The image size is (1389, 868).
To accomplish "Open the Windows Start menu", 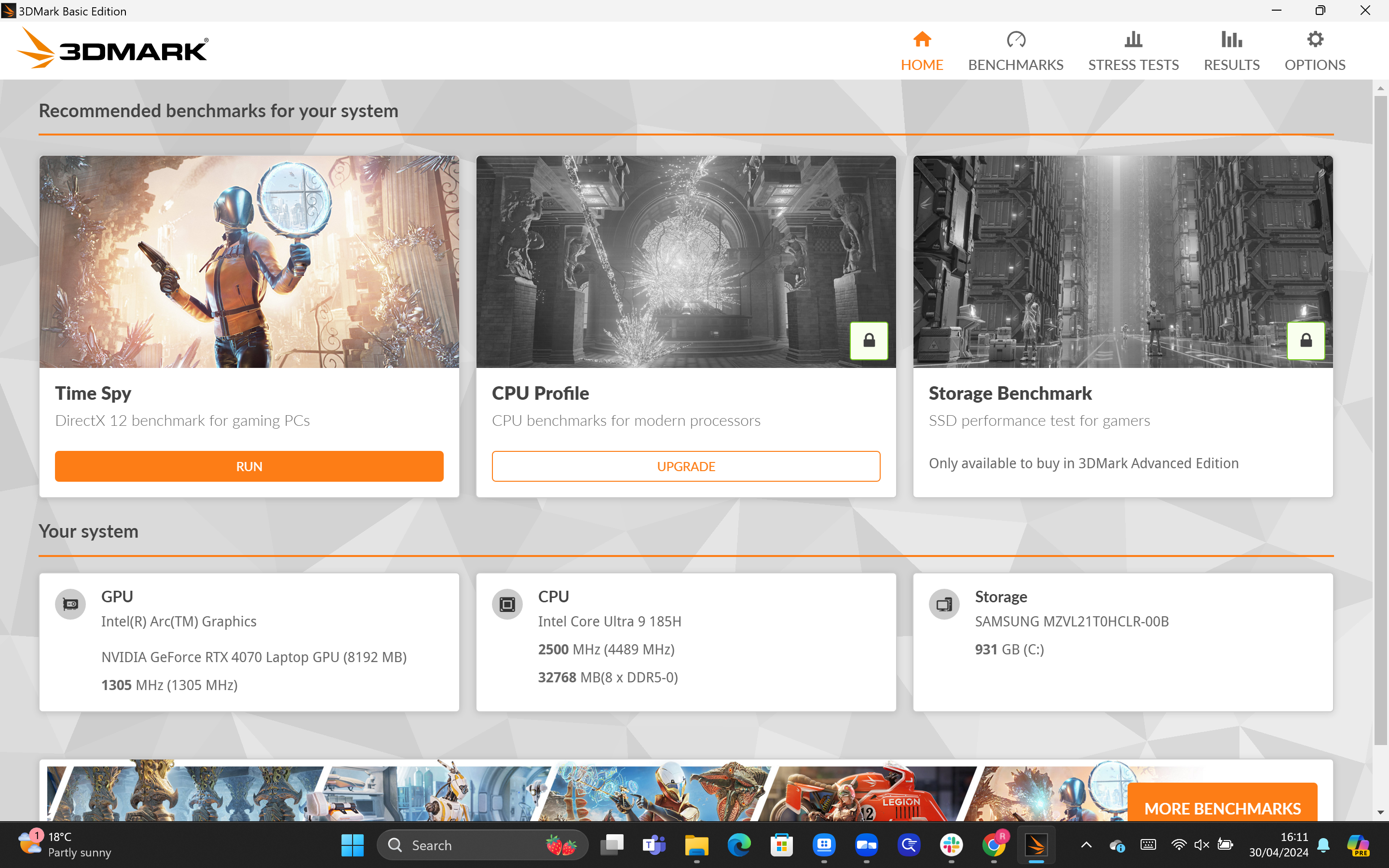I will point(353,845).
